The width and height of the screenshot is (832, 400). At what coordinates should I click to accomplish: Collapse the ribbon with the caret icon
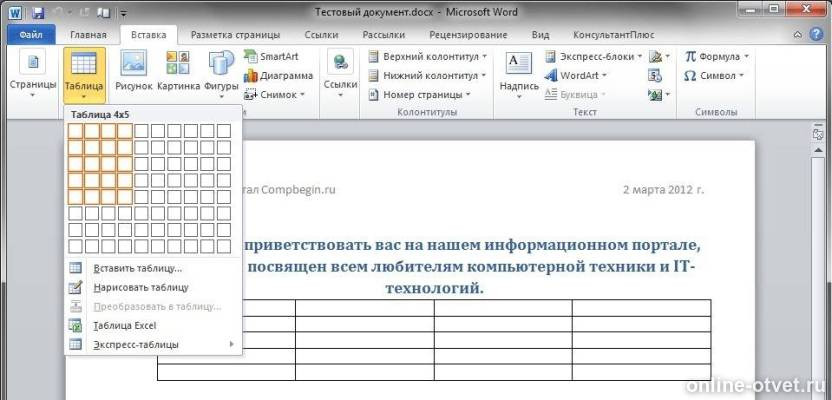(x=798, y=36)
